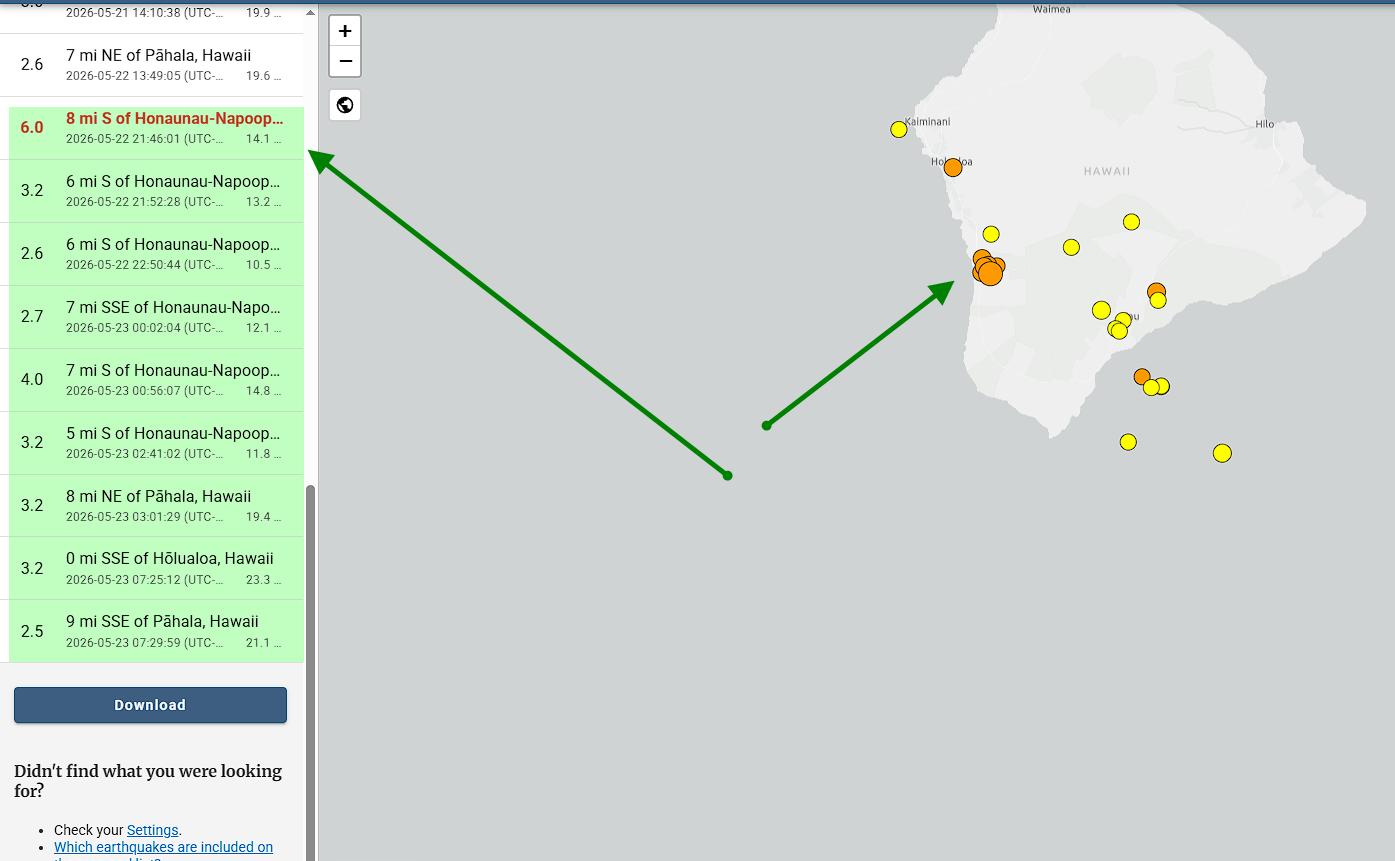This screenshot has width=1395, height=861.
Task: Open the Settings link
Action: pyautogui.click(x=152, y=830)
